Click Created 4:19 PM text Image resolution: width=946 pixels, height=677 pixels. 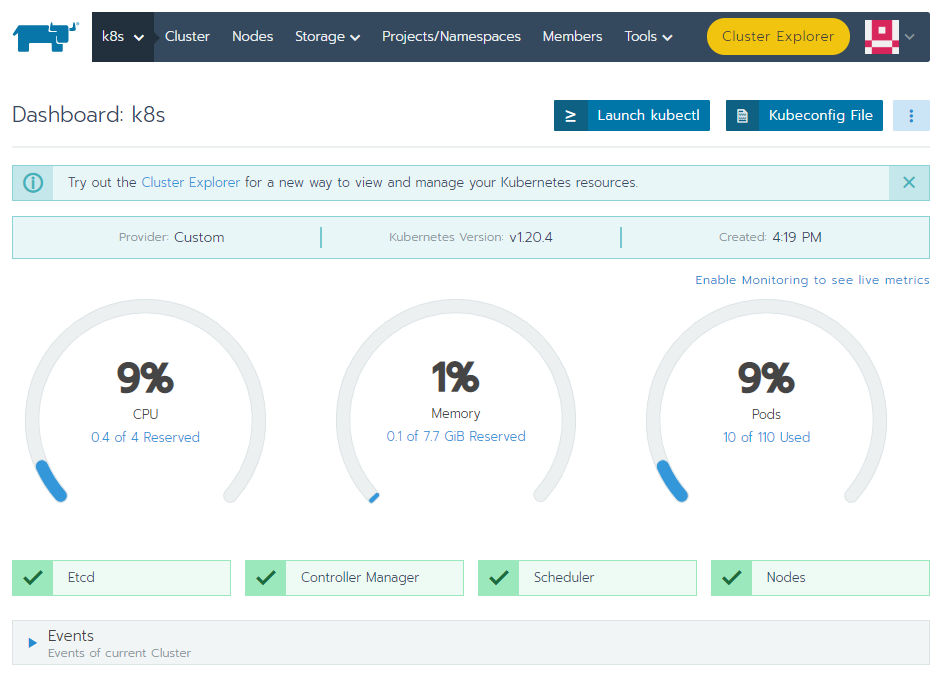(x=770, y=237)
